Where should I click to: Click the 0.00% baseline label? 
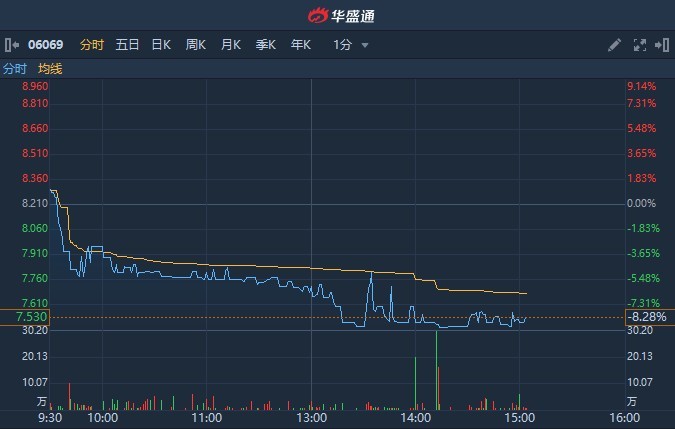tap(641, 203)
